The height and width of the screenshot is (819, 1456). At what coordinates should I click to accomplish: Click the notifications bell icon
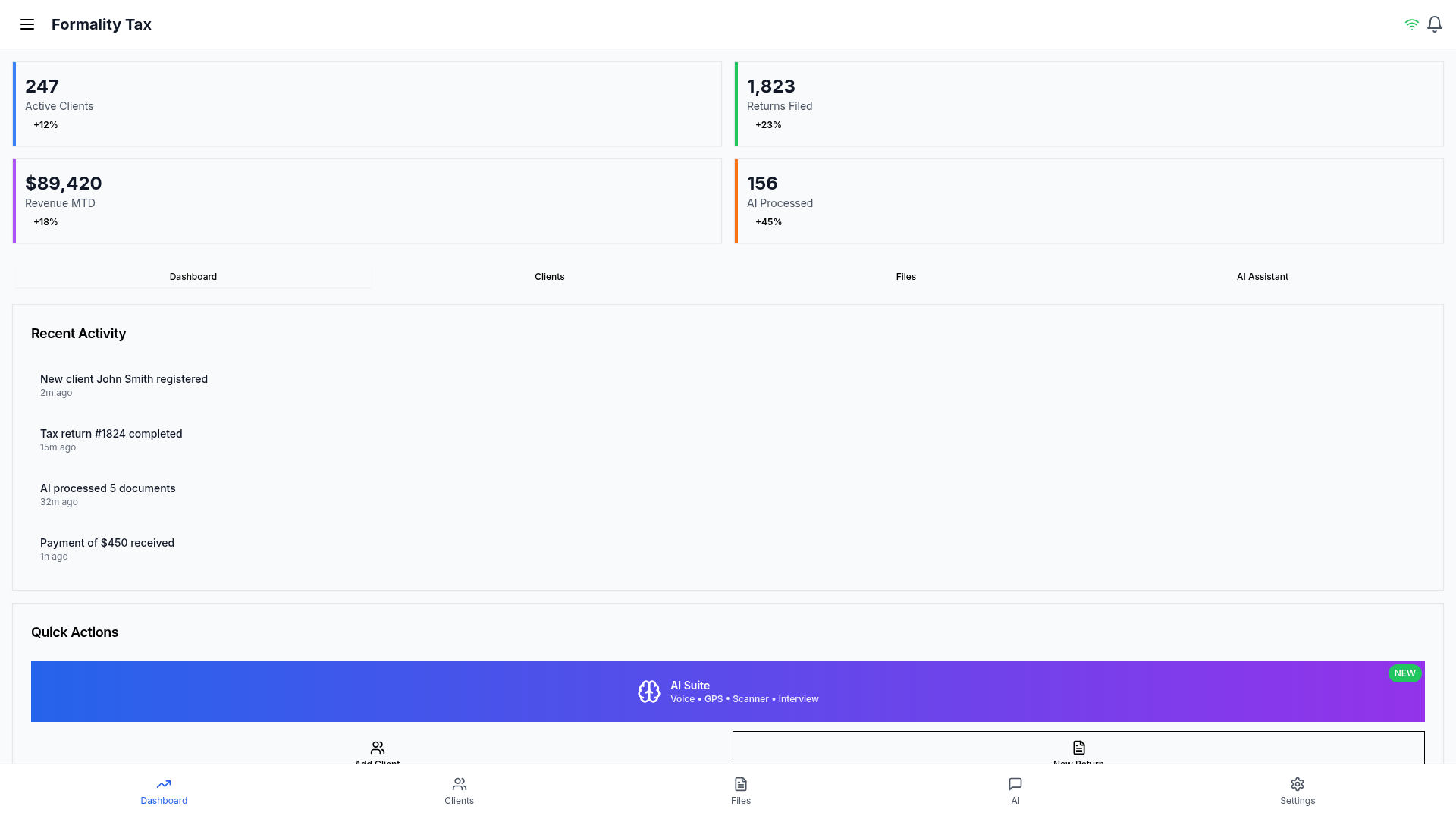tap(1434, 24)
